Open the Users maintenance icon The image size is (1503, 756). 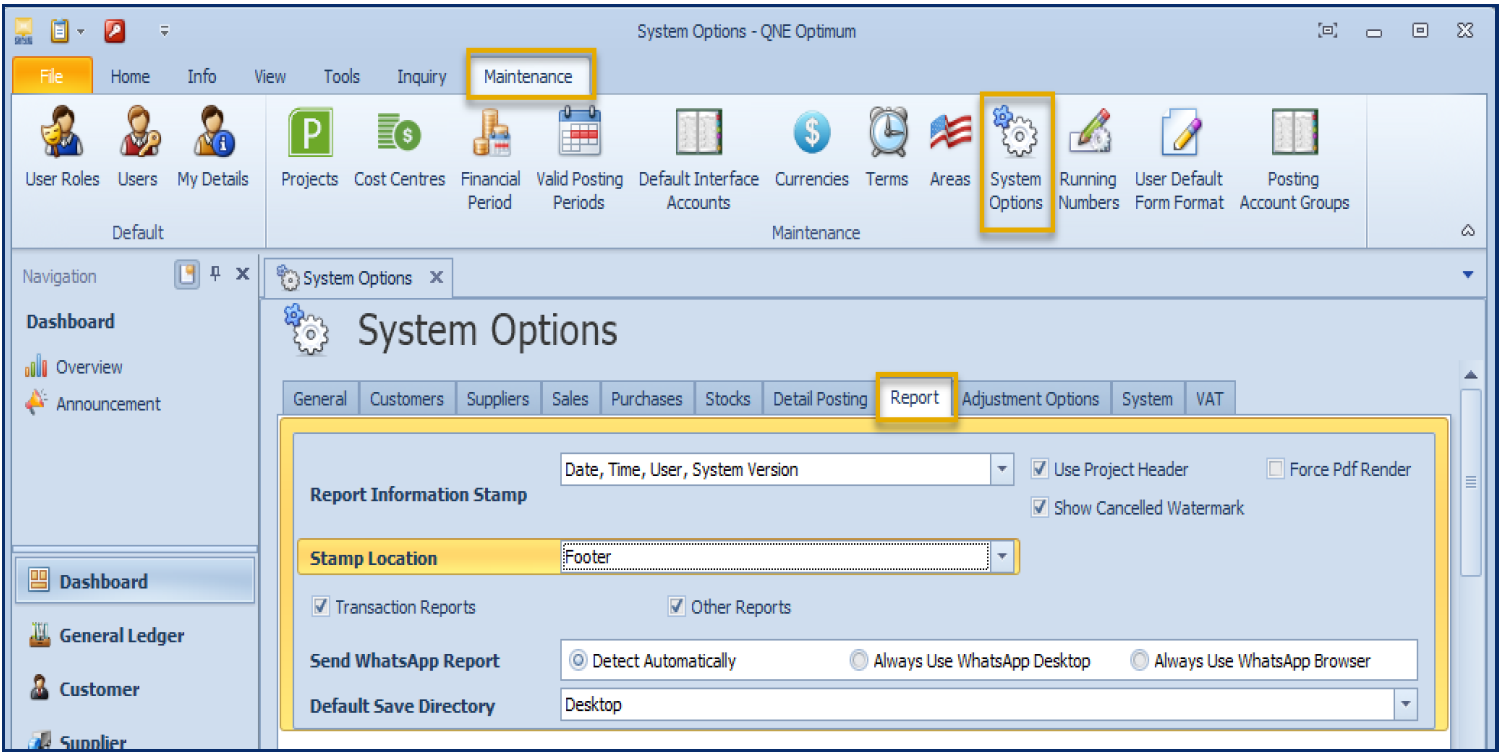(x=137, y=148)
